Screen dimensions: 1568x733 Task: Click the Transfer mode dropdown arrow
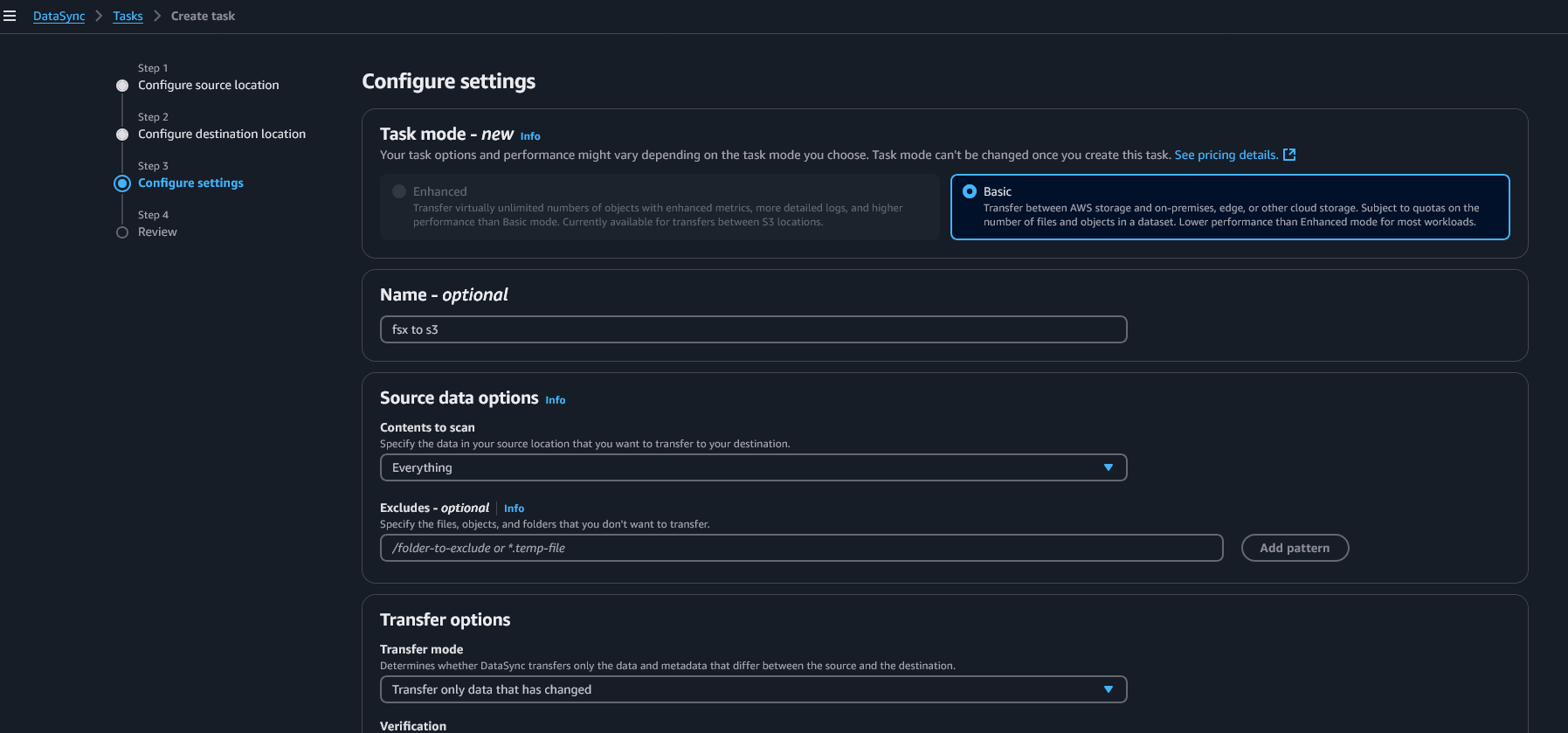click(1108, 689)
